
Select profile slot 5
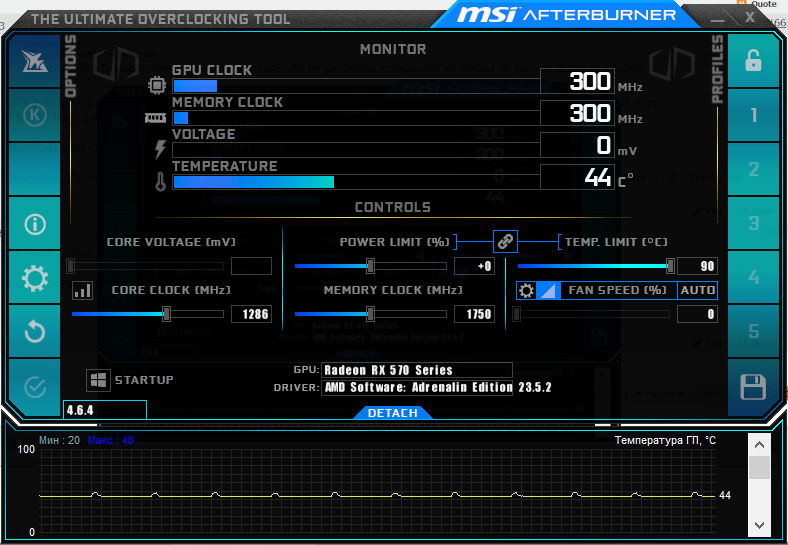point(753,331)
